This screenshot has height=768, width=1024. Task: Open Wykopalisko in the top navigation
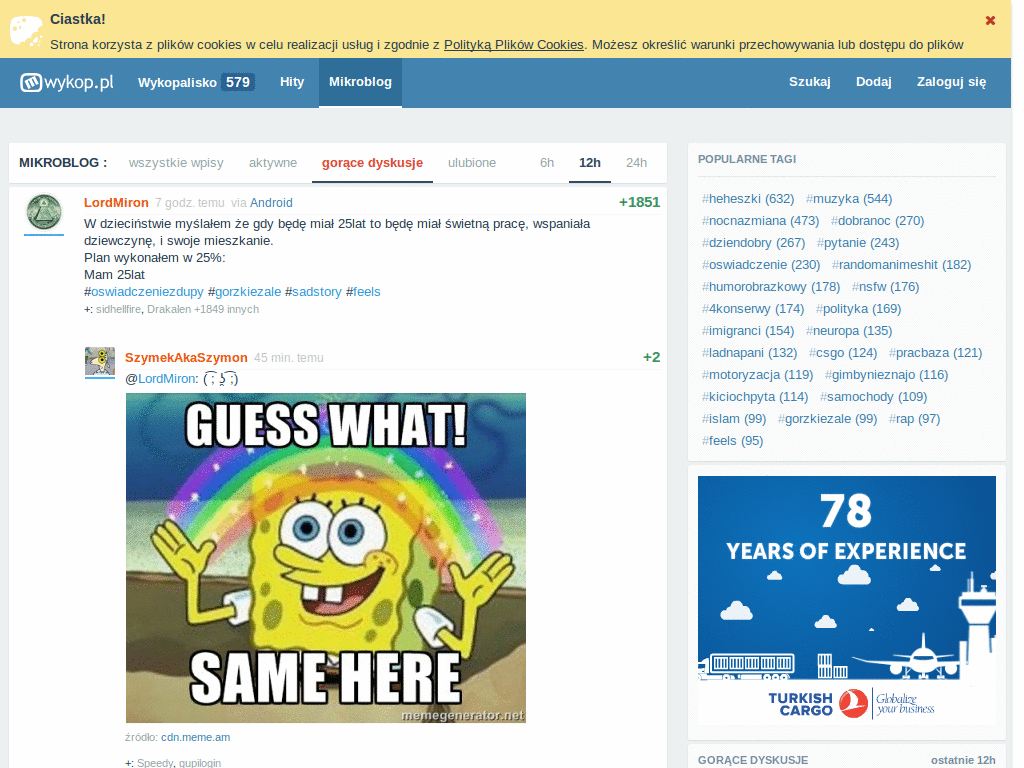196,82
